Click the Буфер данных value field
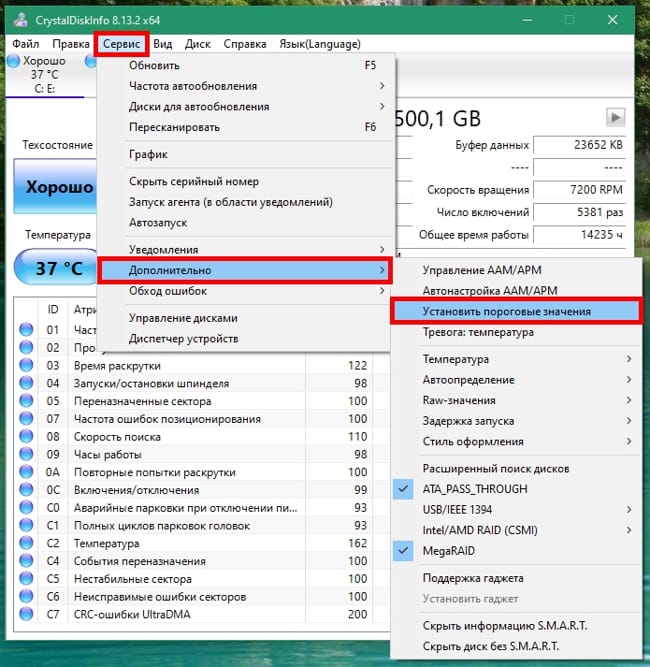 click(579, 145)
